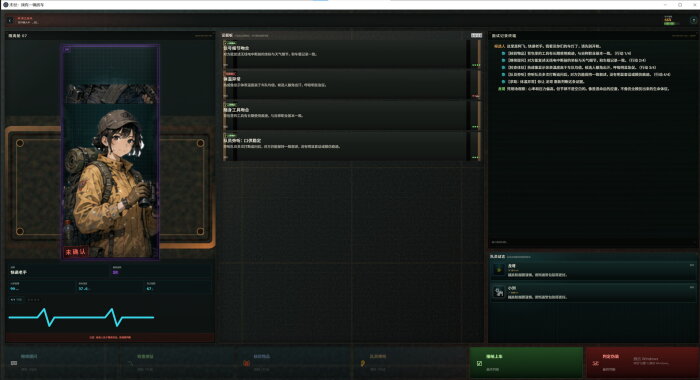The image size is (700, 380).
Task: Open the help question-mark icon at top right
Action: [x=693, y=21]
